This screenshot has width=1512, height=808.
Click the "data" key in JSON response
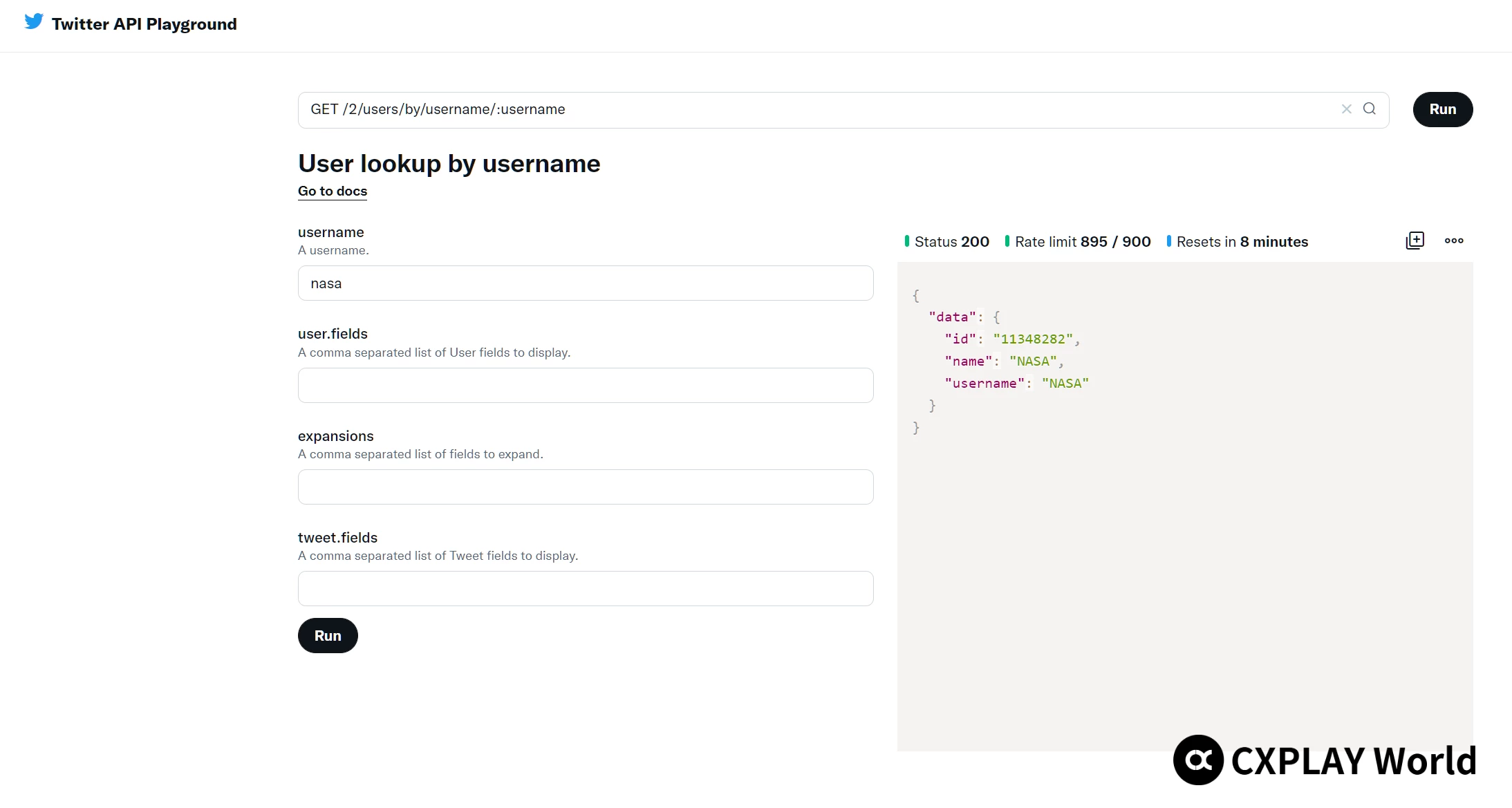(952, 317)
